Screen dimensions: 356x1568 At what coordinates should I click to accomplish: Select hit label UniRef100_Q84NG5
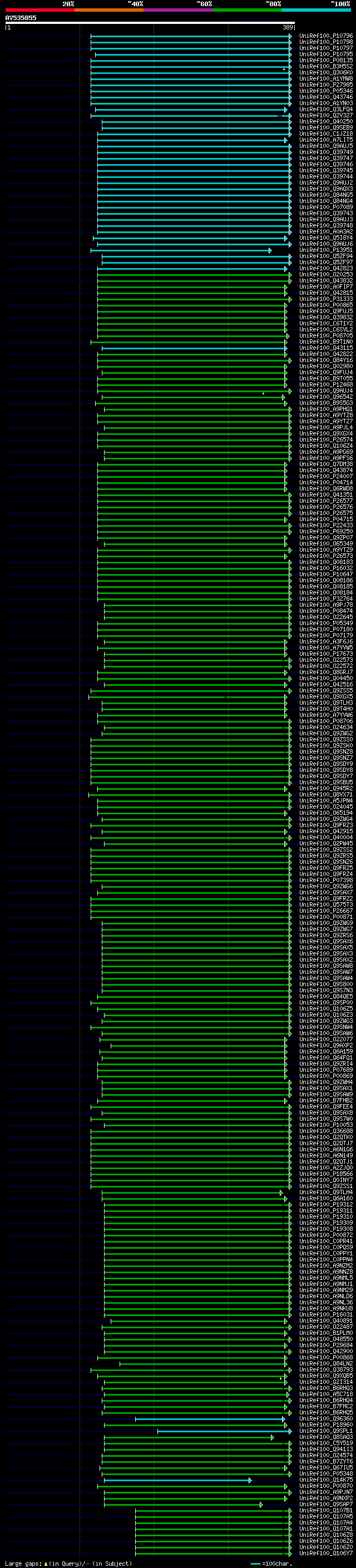326,195
